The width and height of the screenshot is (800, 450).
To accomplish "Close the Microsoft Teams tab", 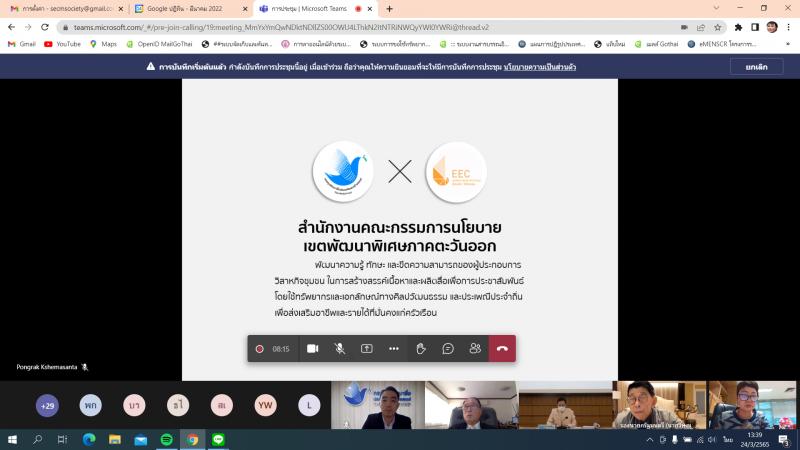I will click(x=370, y=9).
